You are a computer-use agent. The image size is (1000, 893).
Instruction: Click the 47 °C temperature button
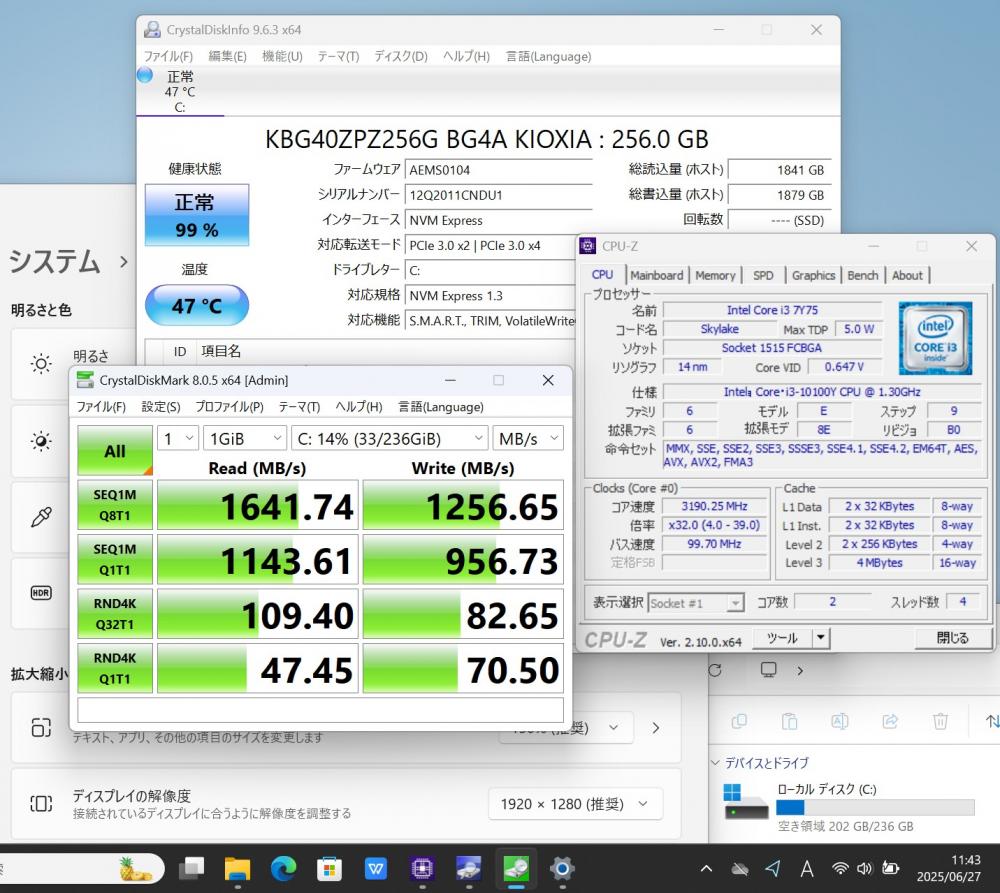point(196,306)
